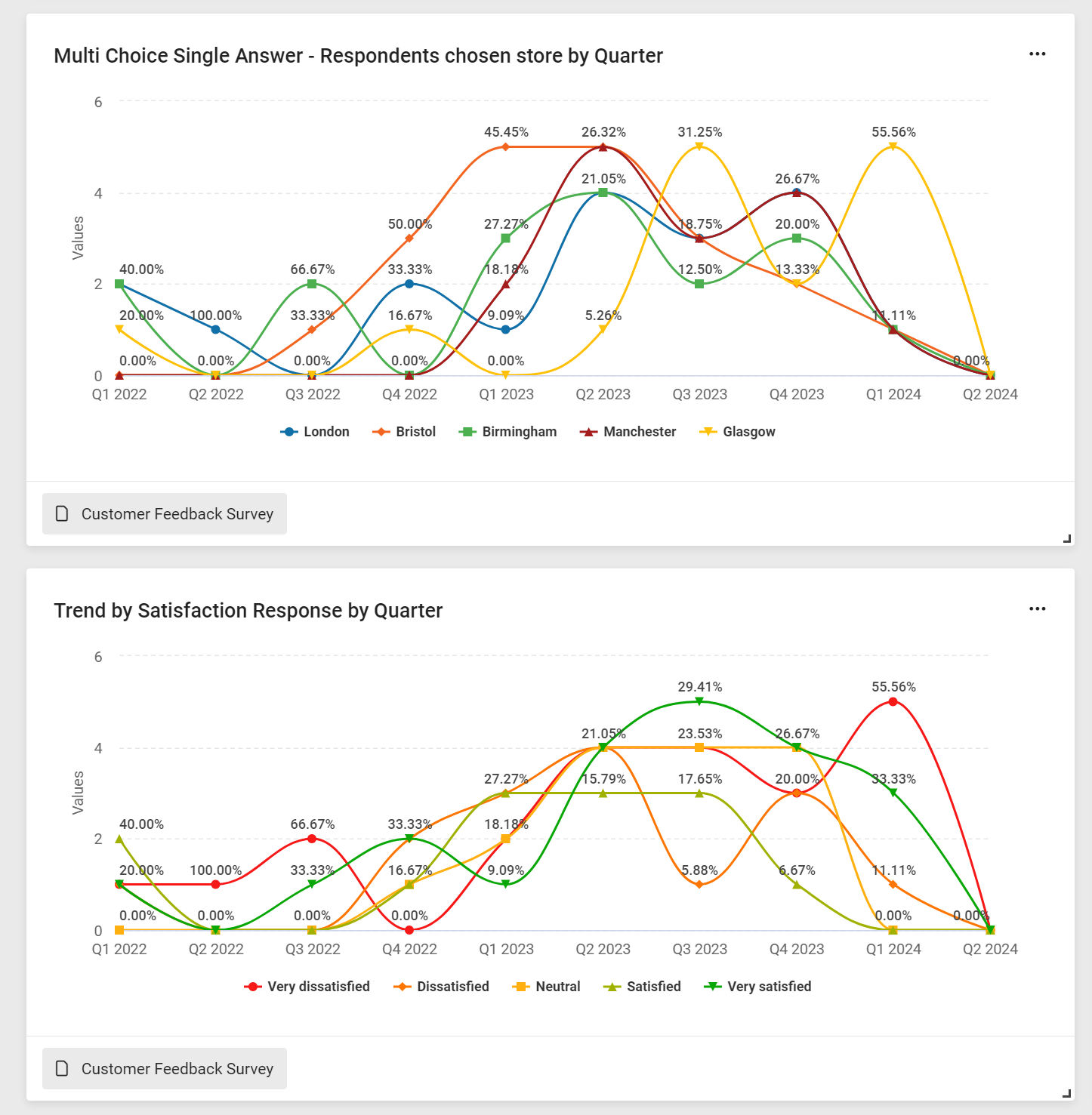The width and height of the screenshot is (1092, 1115).
Task: Click the first Customer Feedback Survey button
Action: click(164, 513)
